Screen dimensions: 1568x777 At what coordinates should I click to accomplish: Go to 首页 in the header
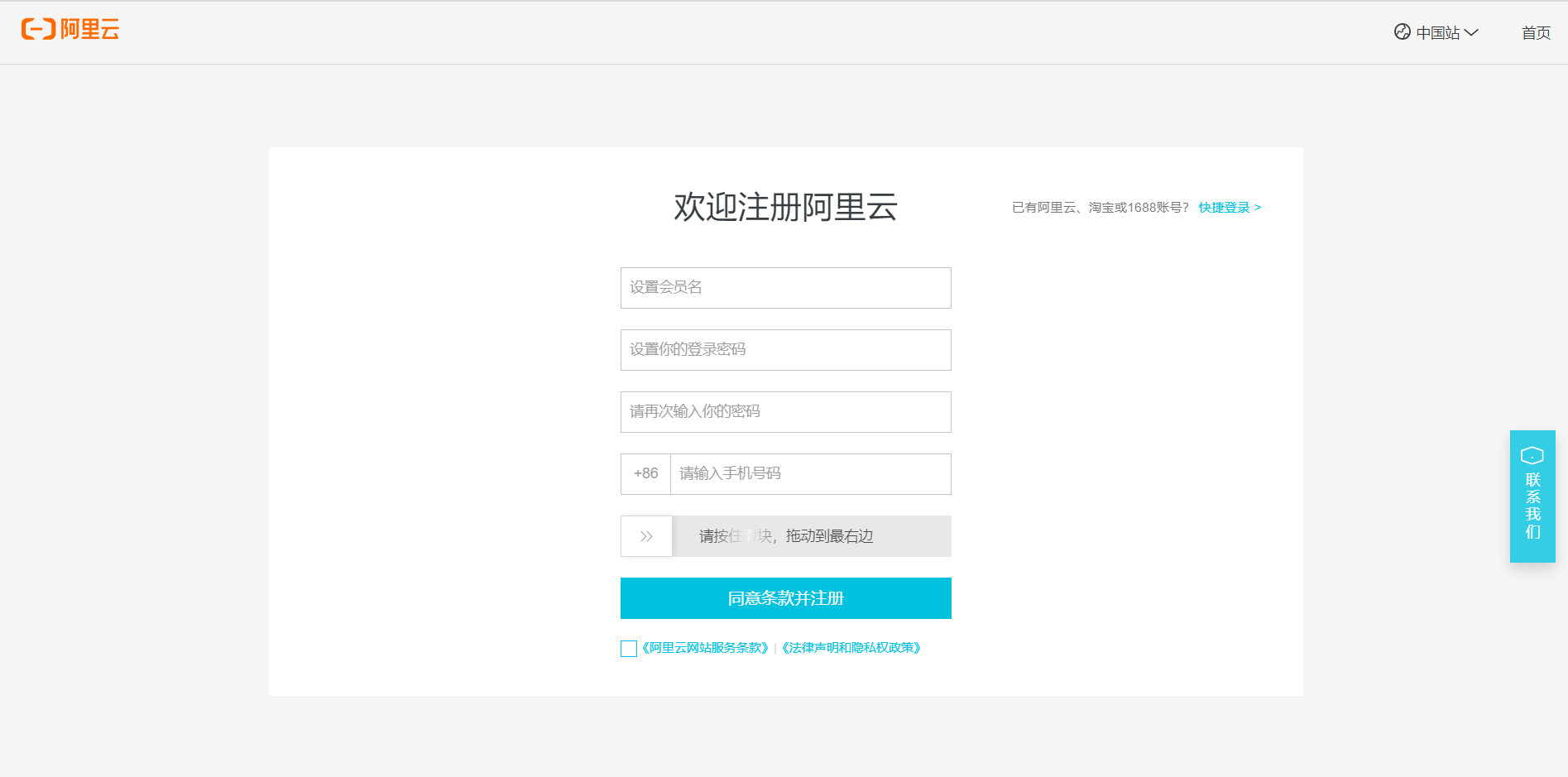(x=1536, y=33)
